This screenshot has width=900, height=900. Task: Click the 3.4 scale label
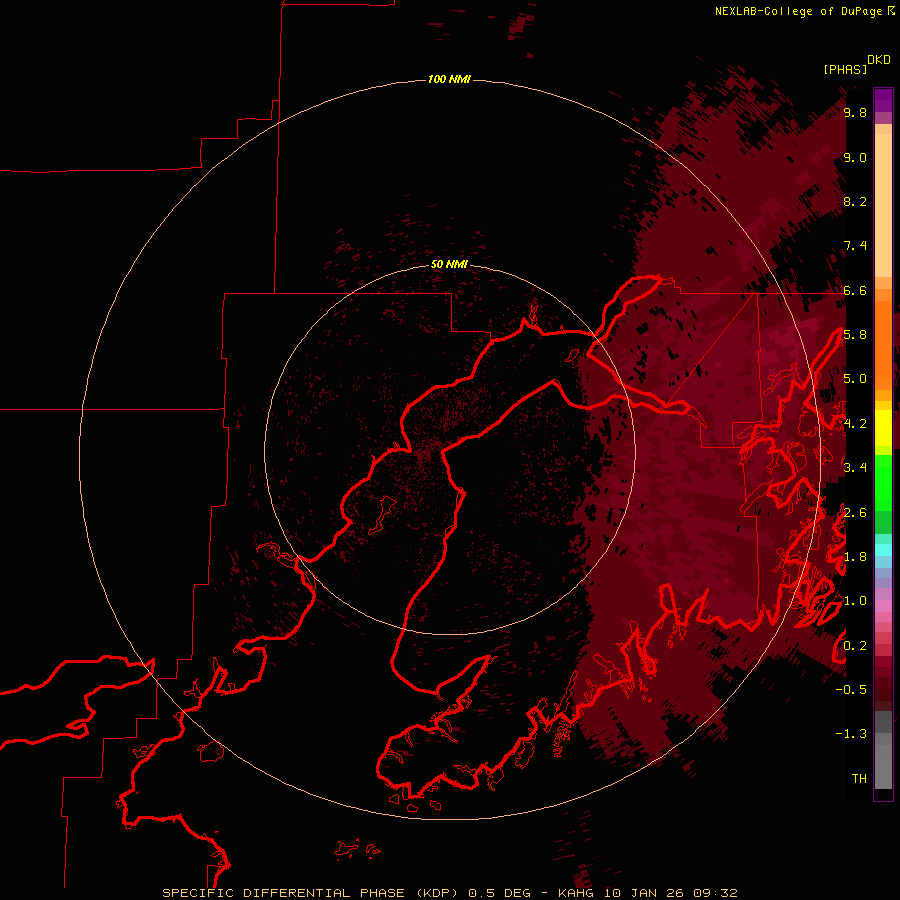855,468
